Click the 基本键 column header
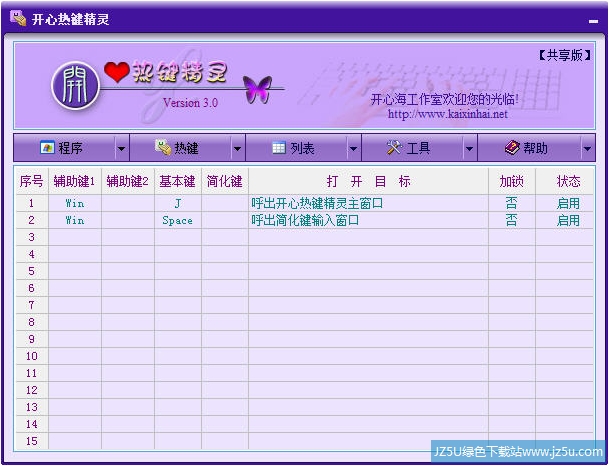The image size is (609, 466). coord(177,181)
